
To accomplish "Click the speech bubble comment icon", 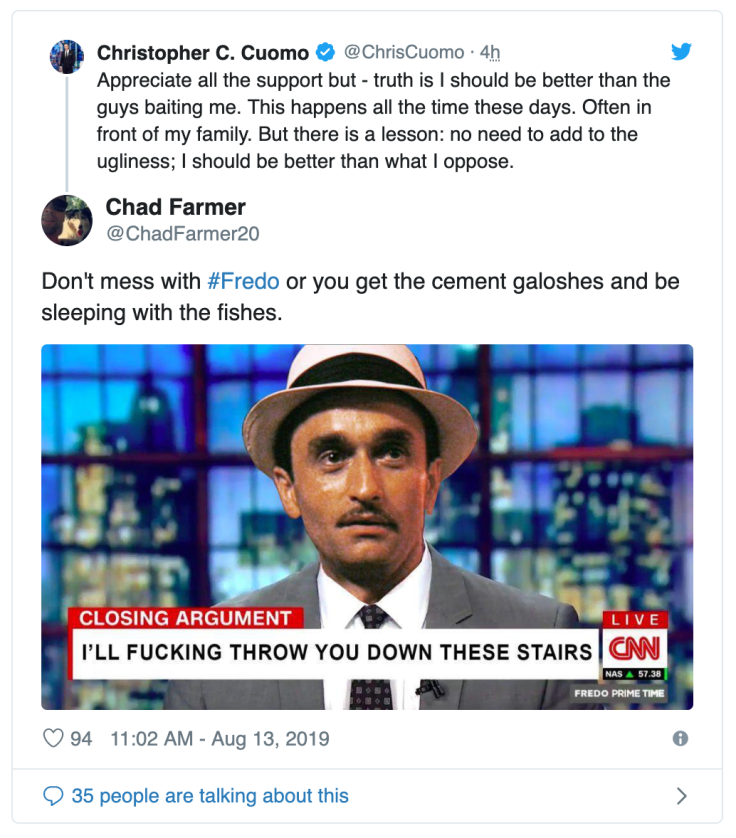I will pyautogui.click(x=53, y=793).
